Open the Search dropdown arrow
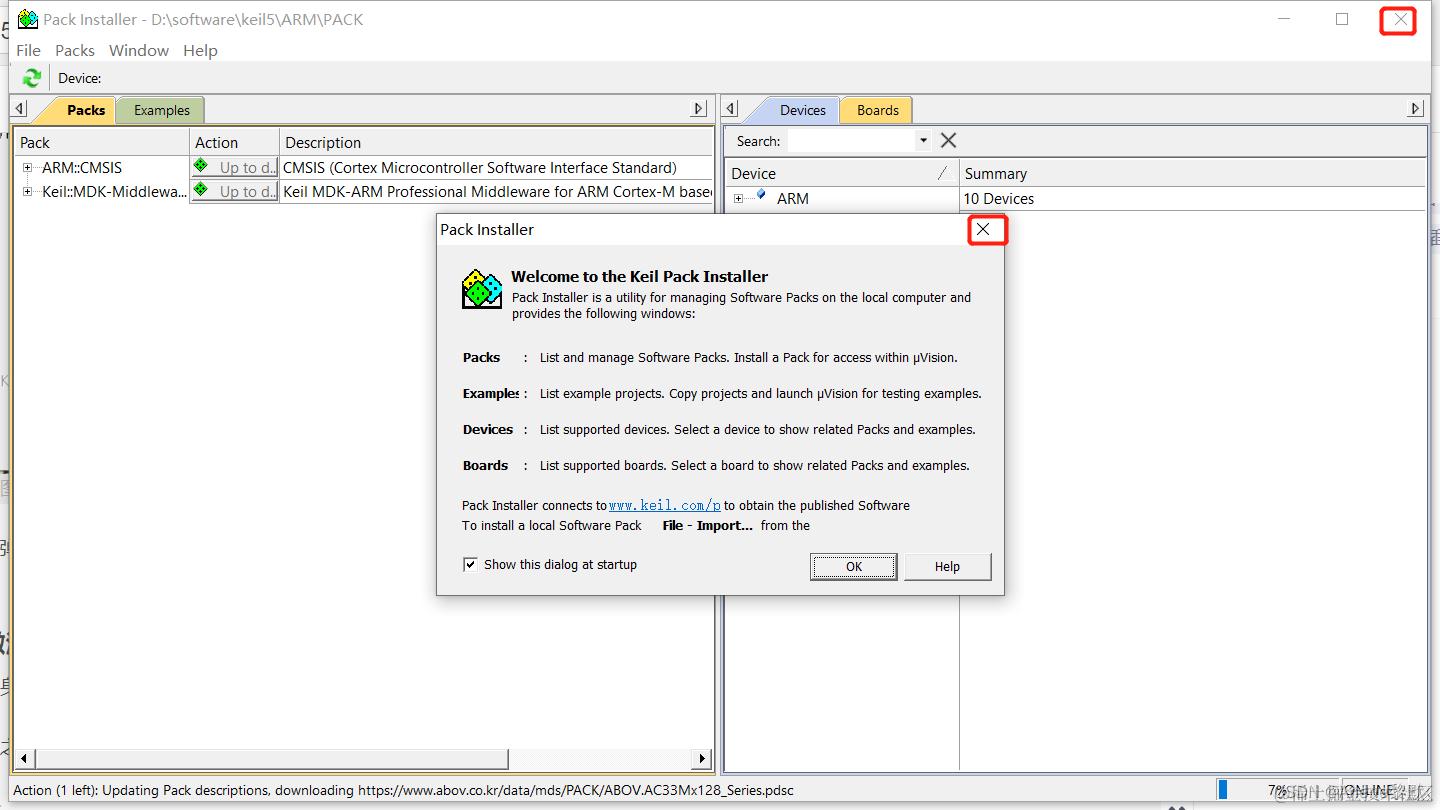Image resolution: width=1440 pixels, height=810 pixels. click(923, 141)
